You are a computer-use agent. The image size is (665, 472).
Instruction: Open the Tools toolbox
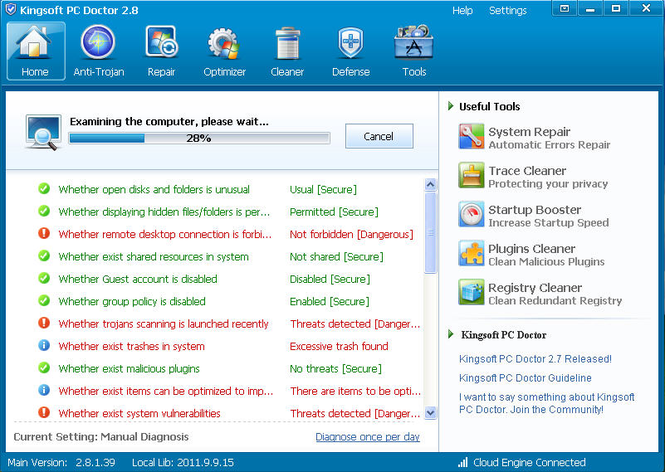click(414, 51)
